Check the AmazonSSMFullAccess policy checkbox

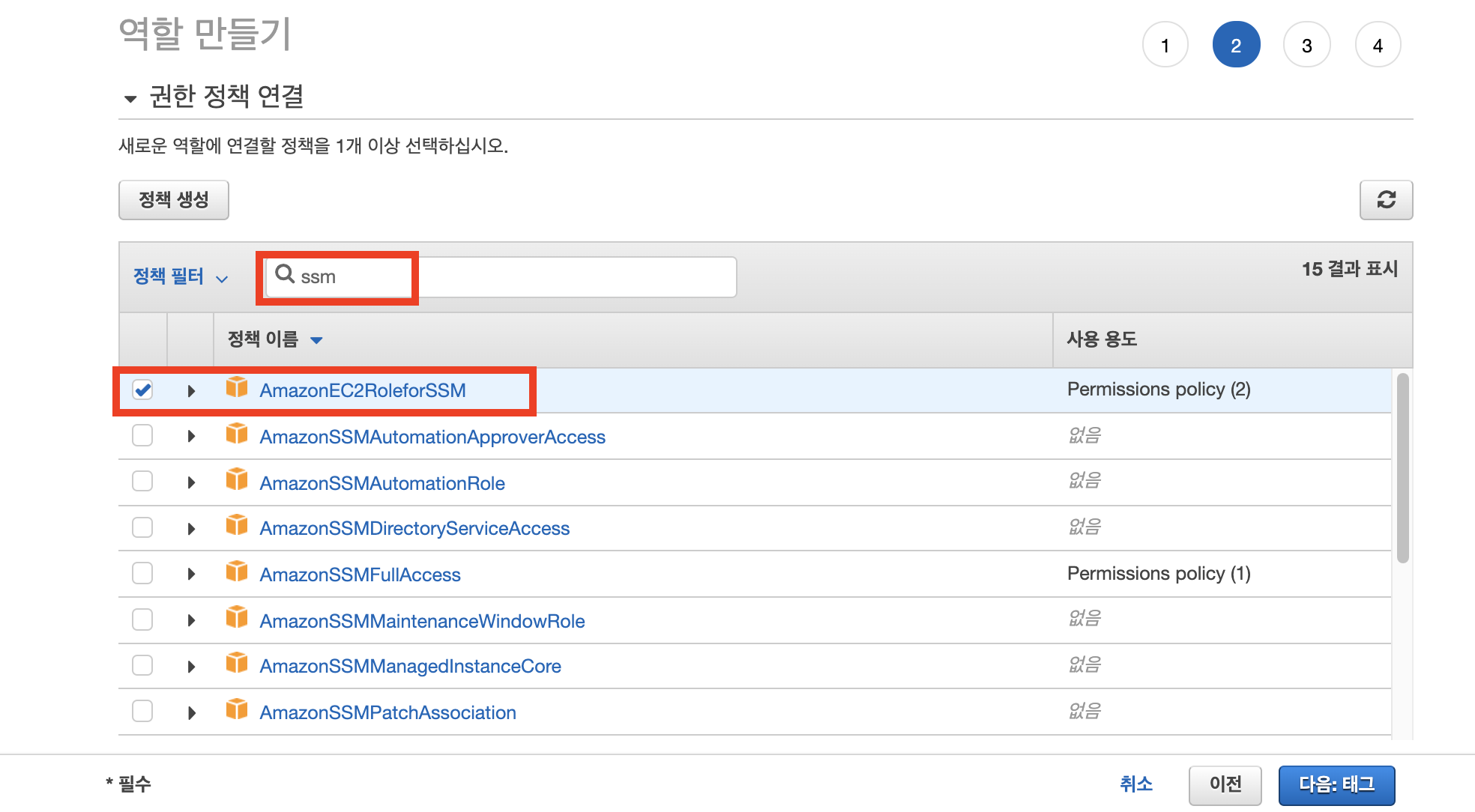point(142,574)
